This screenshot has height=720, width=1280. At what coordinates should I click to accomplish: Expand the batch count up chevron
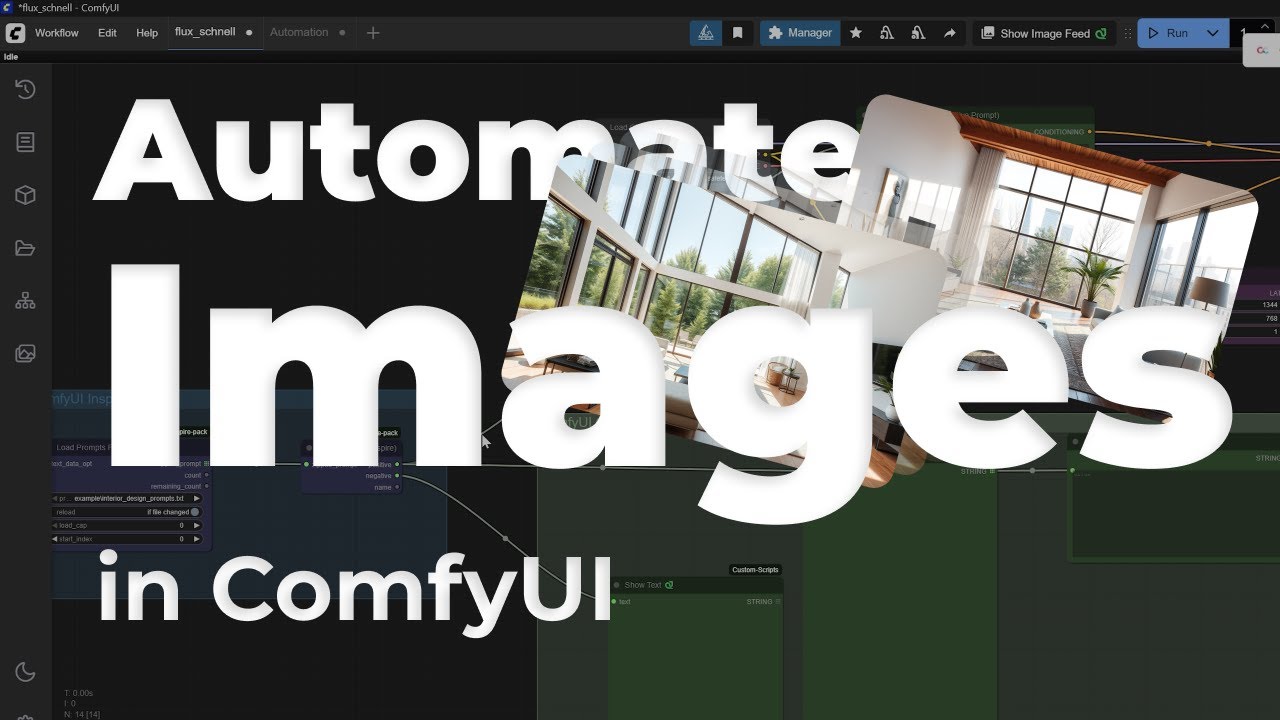(x=1264, y=25)
